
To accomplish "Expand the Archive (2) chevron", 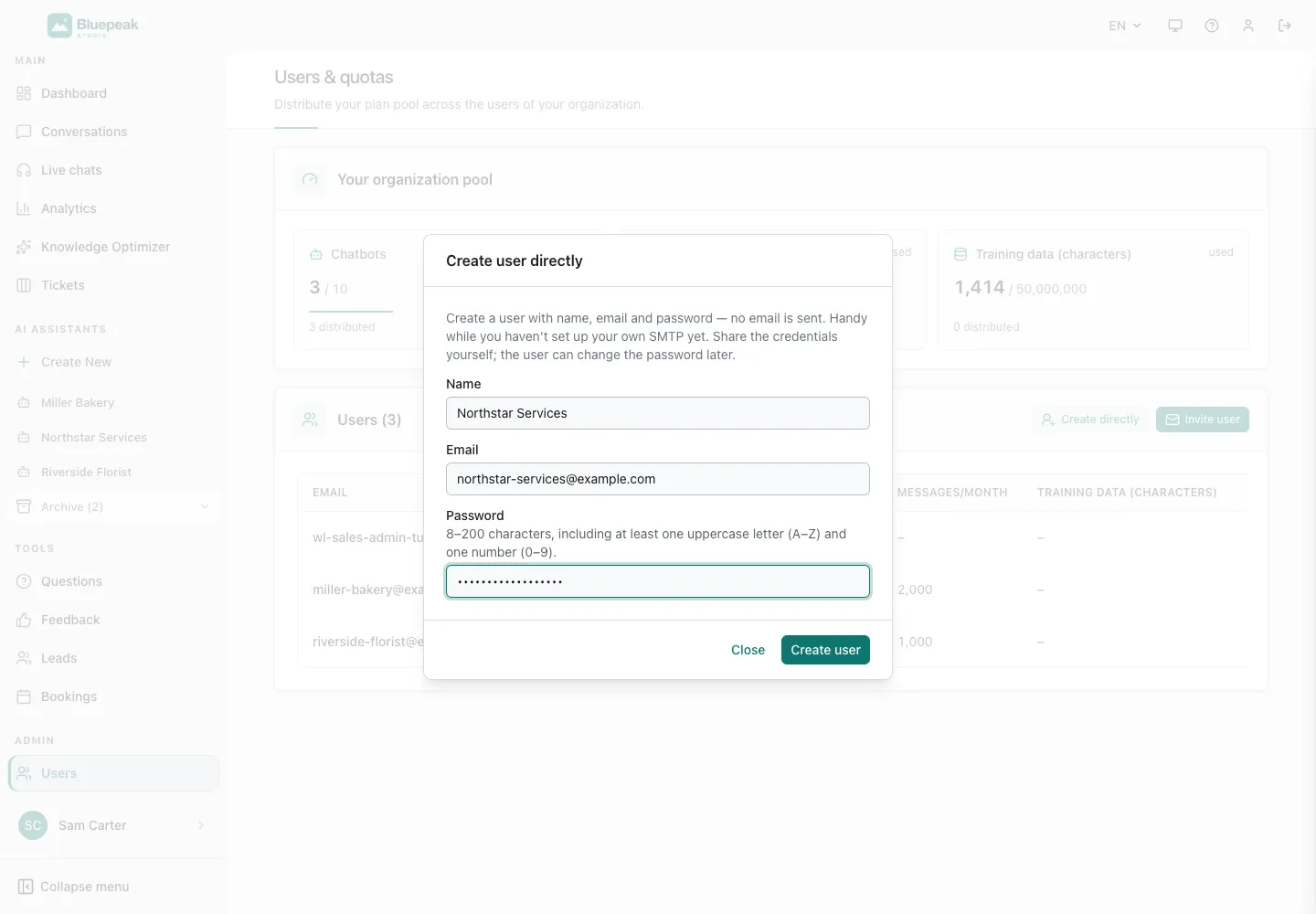I will tap(205, 506).
